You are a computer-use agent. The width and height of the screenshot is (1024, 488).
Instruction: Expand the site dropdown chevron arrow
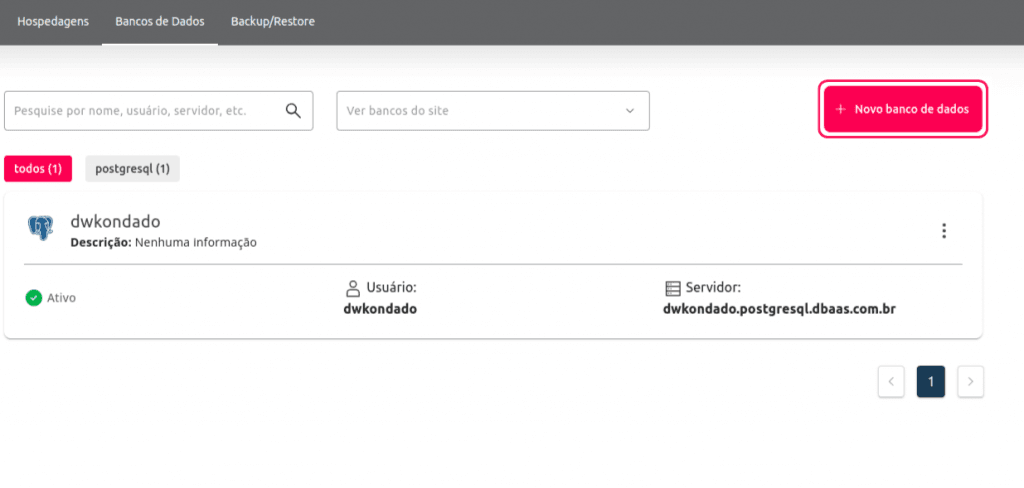tap(630, 111)
